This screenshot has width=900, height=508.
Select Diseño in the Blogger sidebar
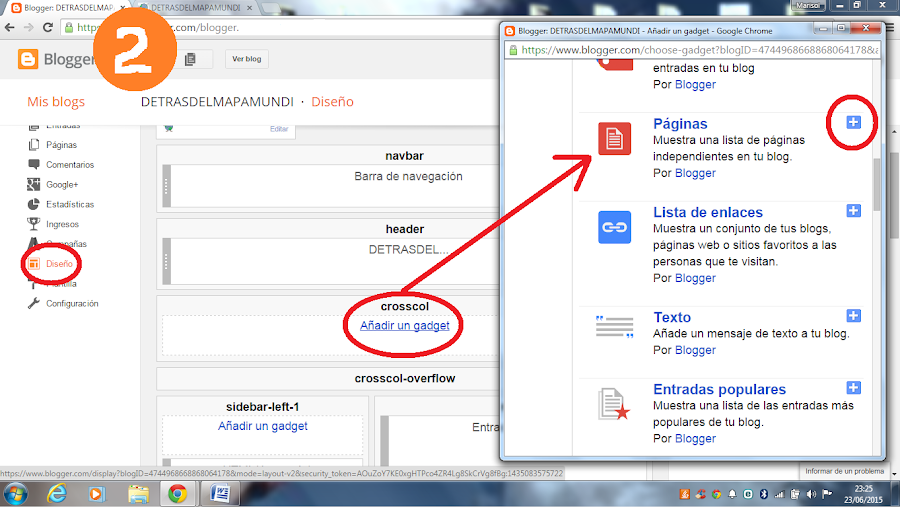point(51,263)
